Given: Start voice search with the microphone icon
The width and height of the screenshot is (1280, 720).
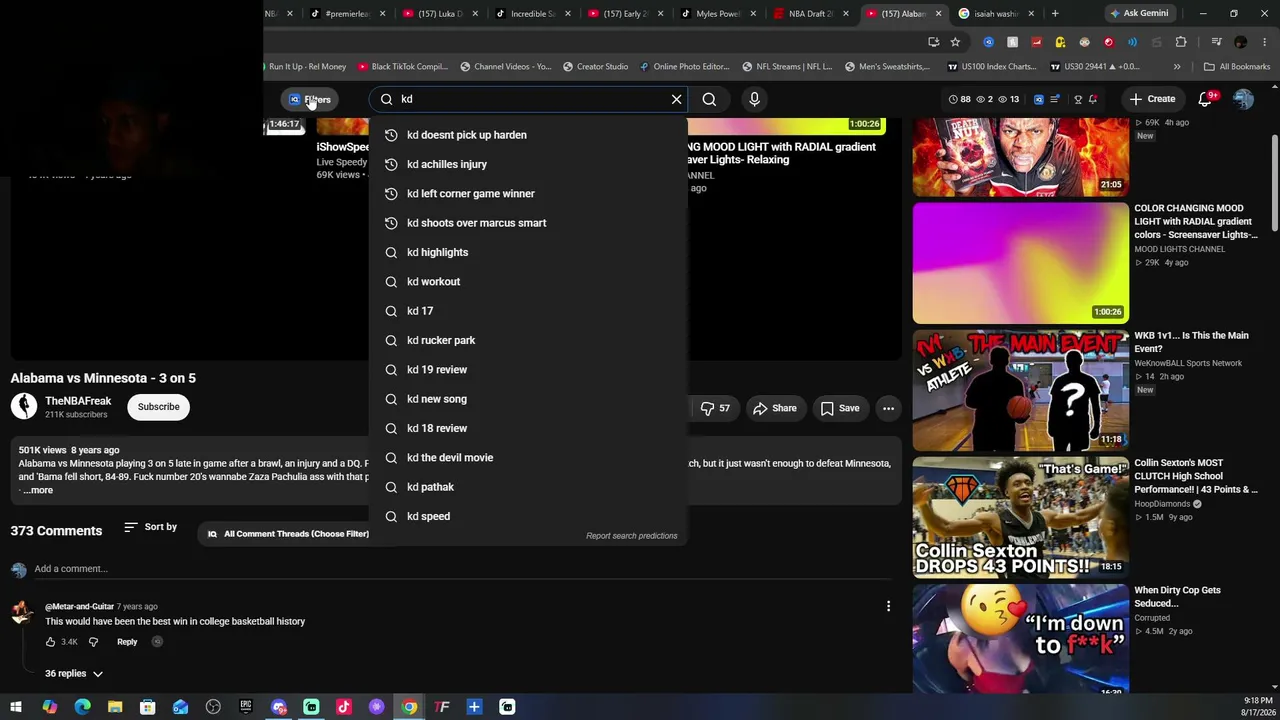Looking at the screenshot, I should [754, 99].
